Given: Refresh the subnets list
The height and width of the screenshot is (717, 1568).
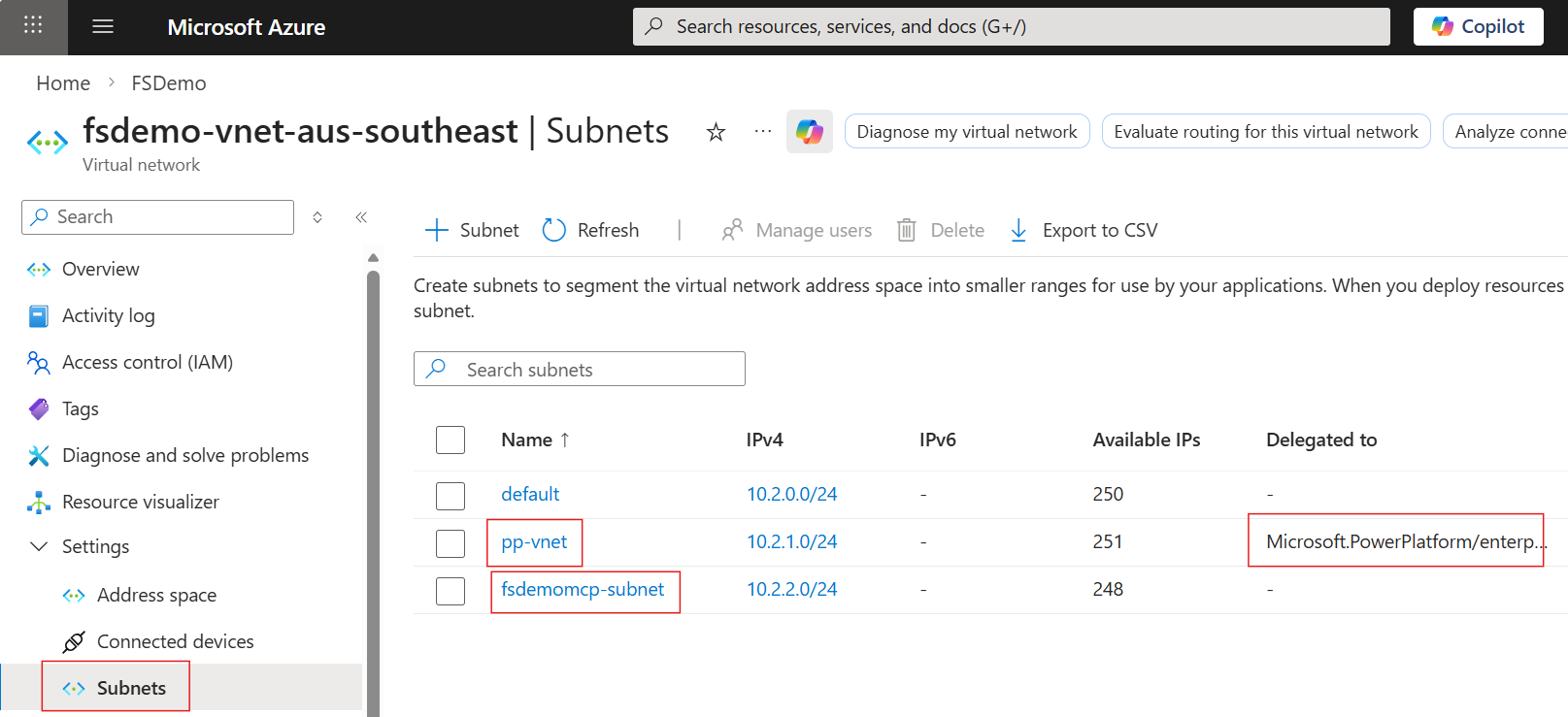Looking at the screenshot, I should click(590, 230).
